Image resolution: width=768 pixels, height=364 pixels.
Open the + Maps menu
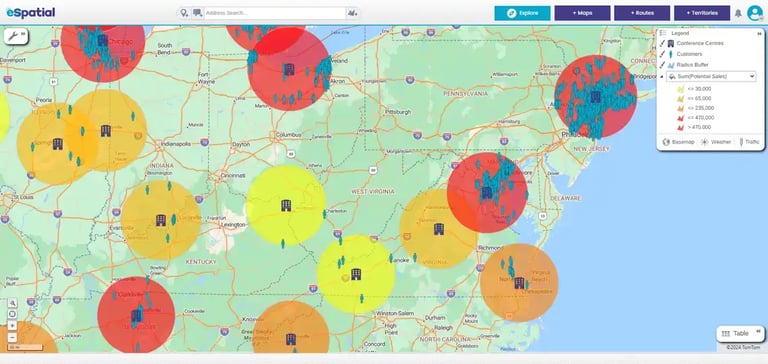tap(582, 13)
